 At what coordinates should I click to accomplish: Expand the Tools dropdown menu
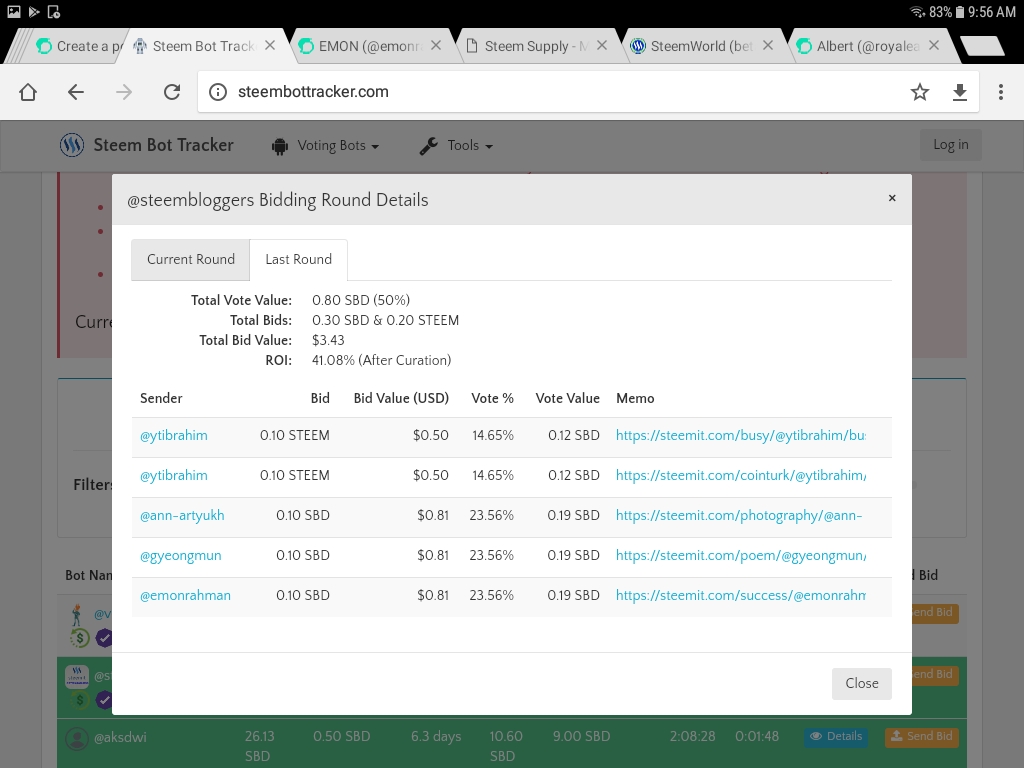456,146
